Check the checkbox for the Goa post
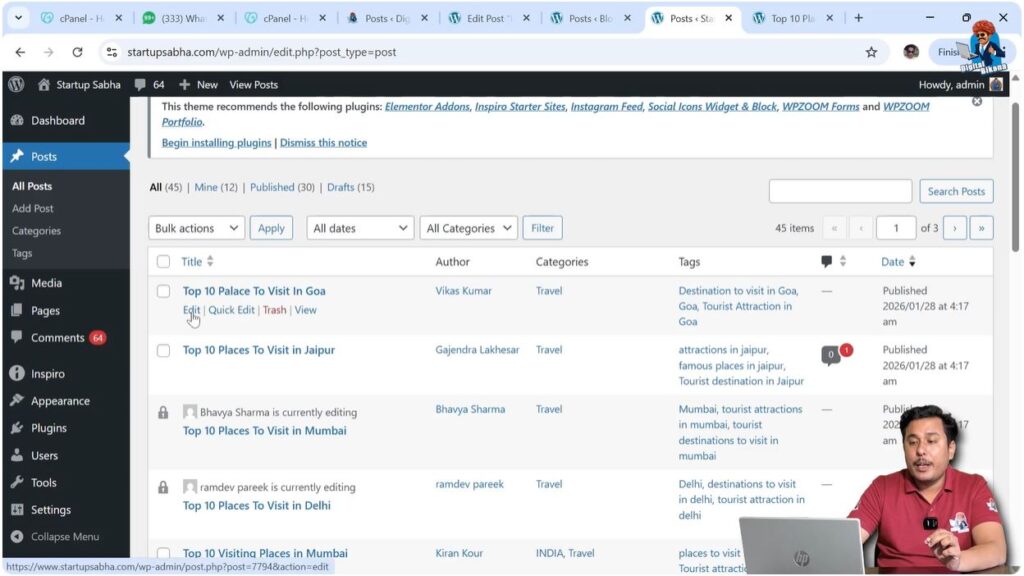 click(163, 290)
